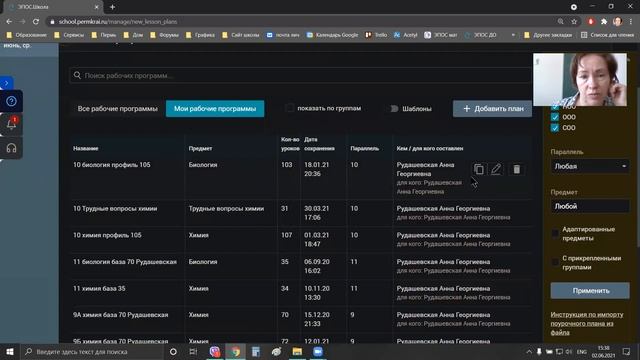Screen dimensions: 640x360
Task: Open Windows Start menu
Action: point(10,351)
